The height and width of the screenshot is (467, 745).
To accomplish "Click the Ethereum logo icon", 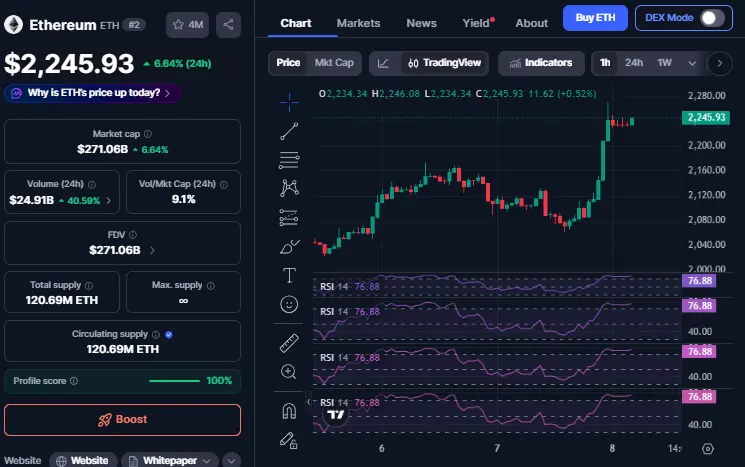I will 13,25.
